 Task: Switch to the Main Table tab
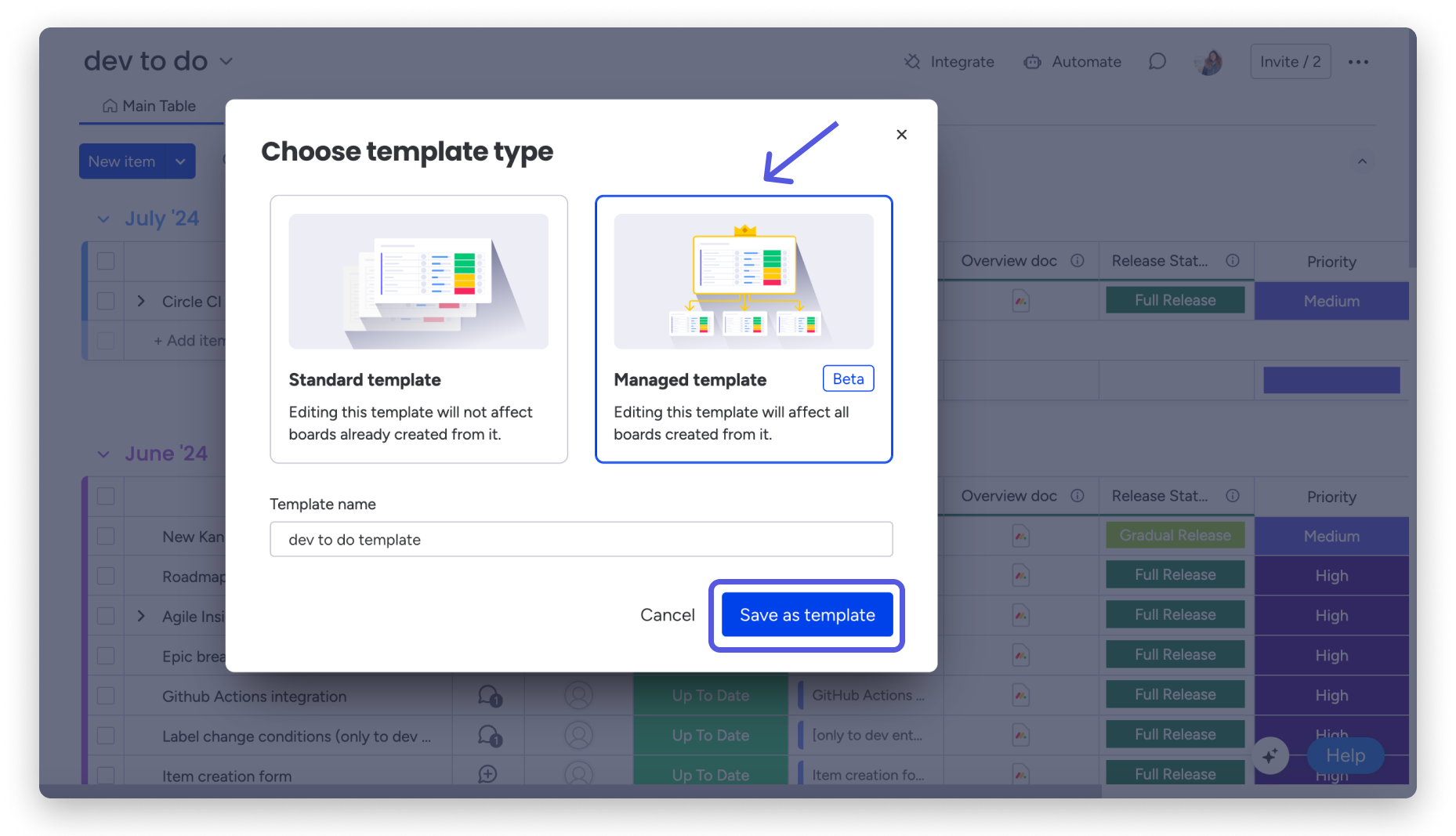150,106
